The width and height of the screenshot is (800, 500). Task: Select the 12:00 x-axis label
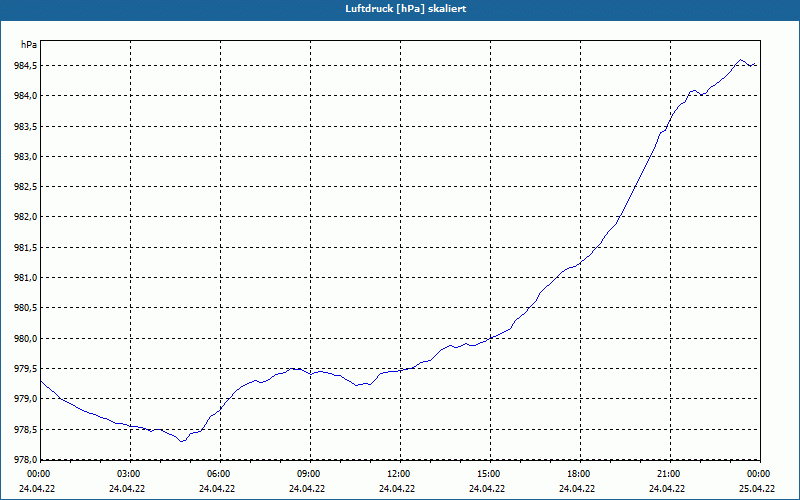point(401,474)
